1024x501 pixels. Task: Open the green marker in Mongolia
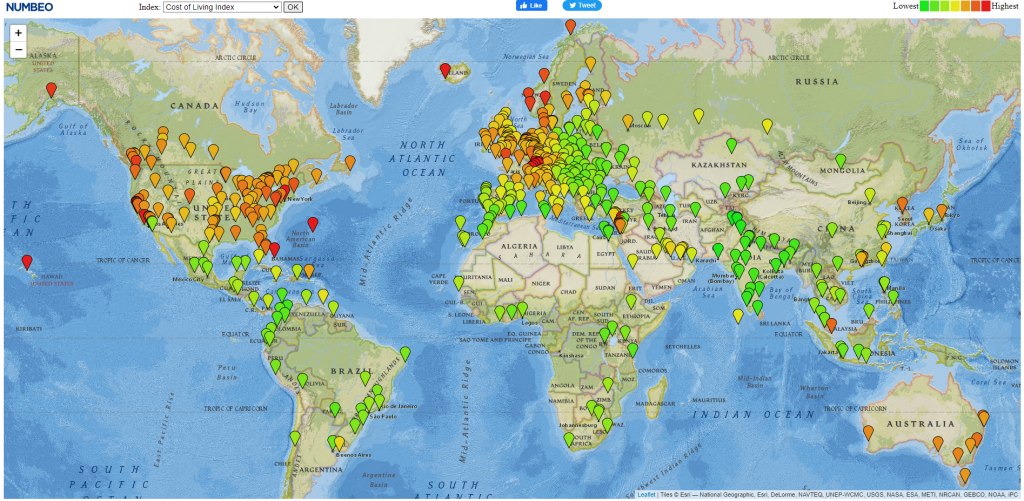click(x=840, y=161)
